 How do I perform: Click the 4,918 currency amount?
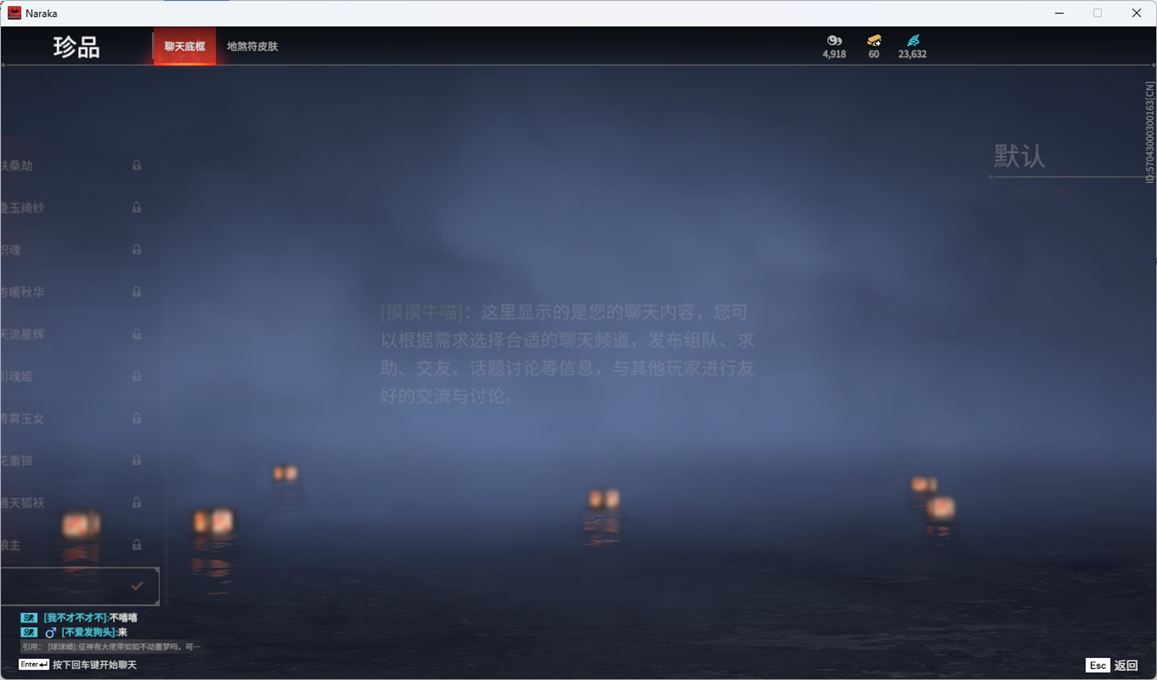pos(835,54)
